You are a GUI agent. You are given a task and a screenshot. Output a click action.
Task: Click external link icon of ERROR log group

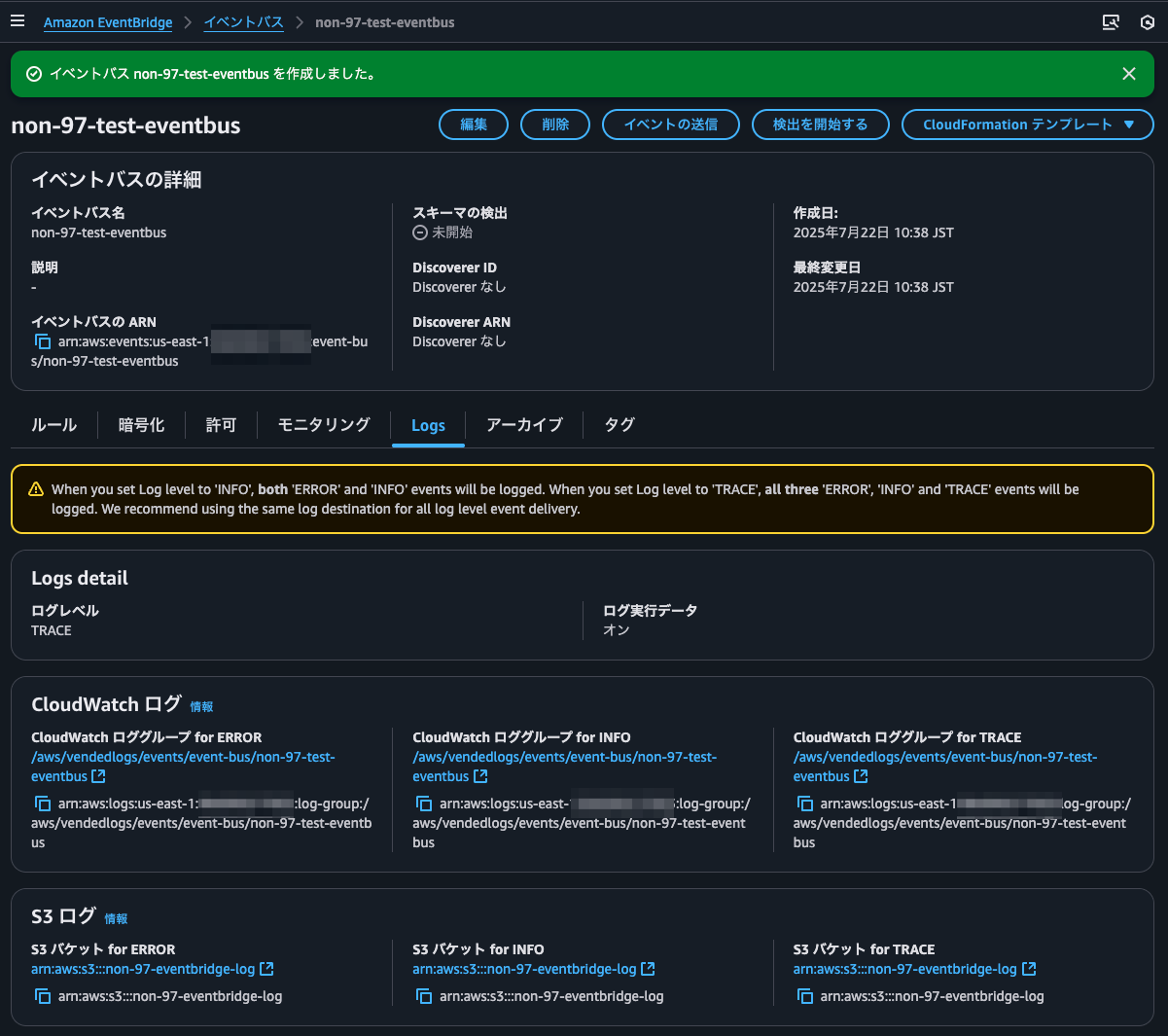click(x=98, y=776)
